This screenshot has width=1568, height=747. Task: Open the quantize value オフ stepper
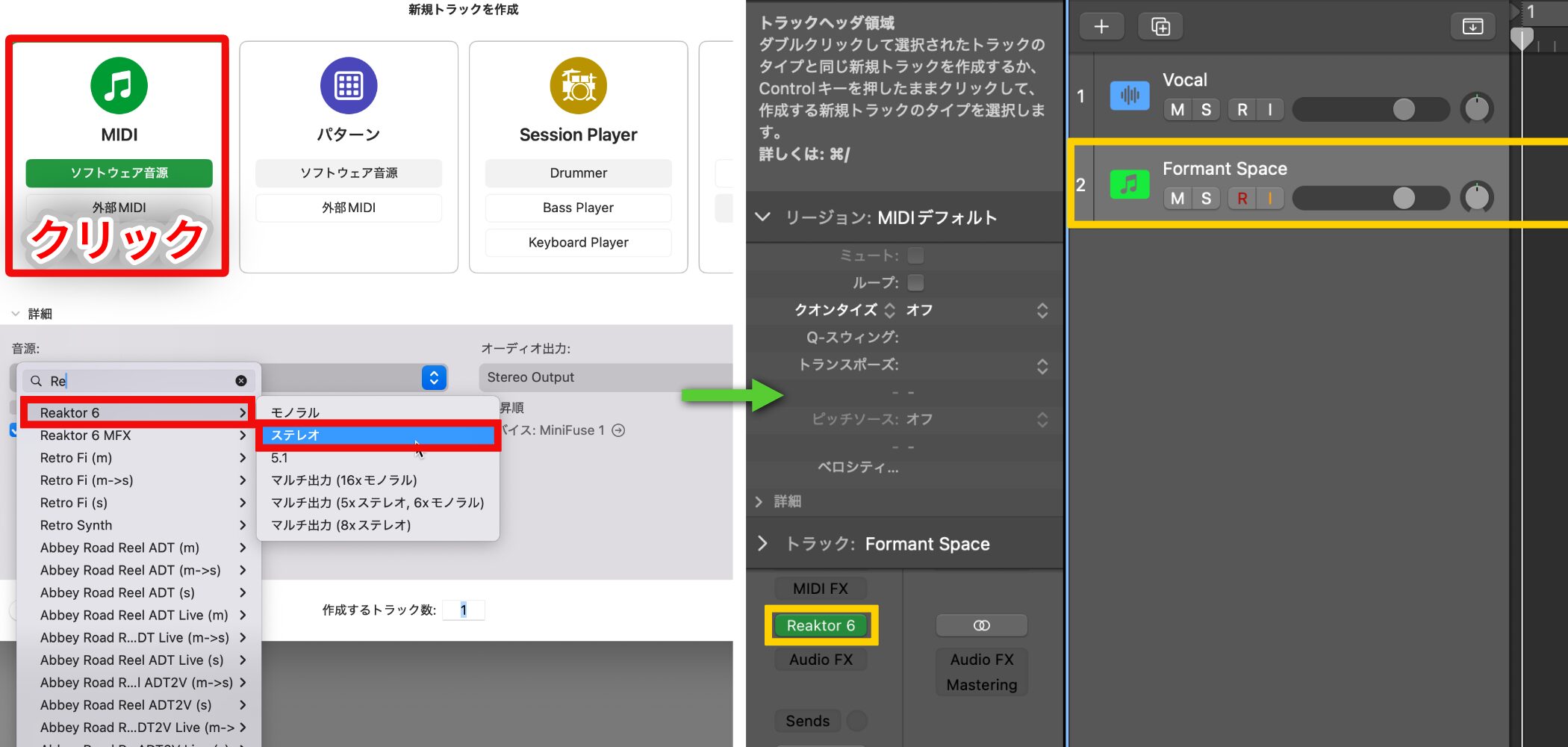[1042, 310]
